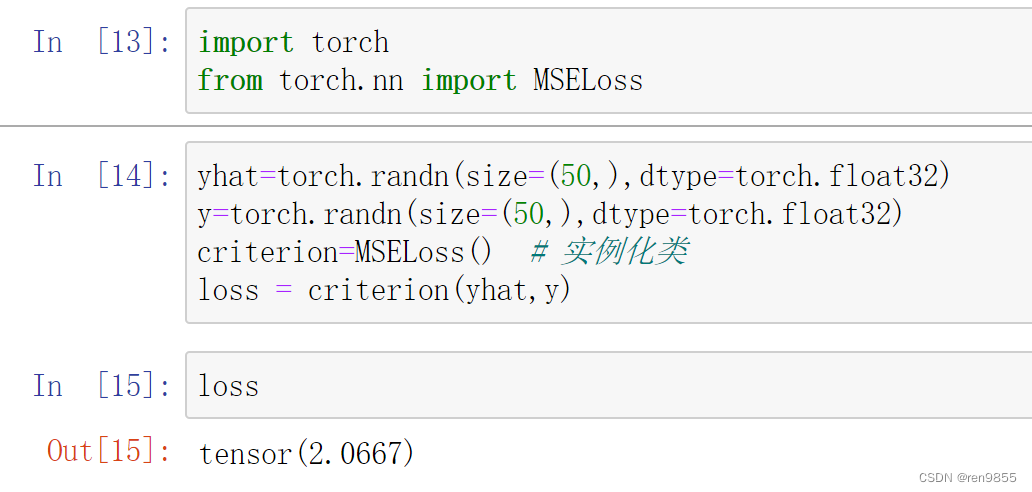1032x492 pixels.
Task: Select the In [13] prompt label
Action: click(x=102, y=43)
